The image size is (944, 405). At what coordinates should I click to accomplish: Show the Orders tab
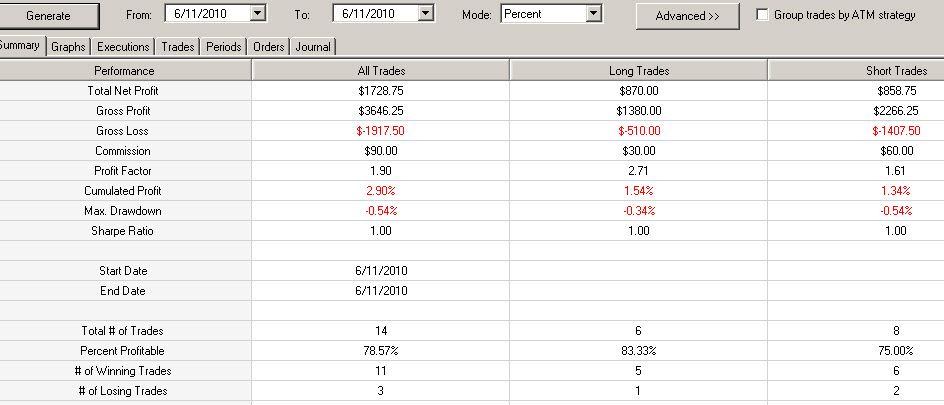[x=269, y=46]
